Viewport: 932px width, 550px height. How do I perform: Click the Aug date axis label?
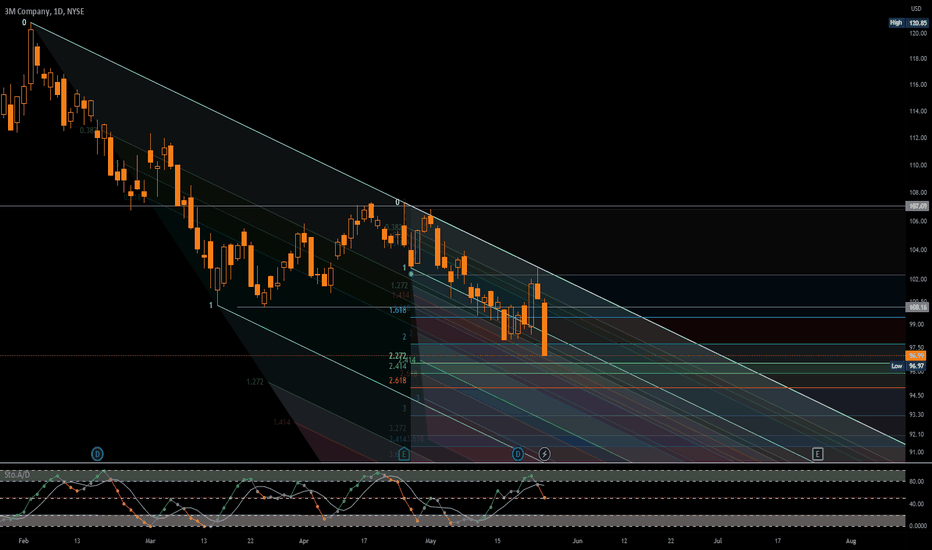(x=851, y=541)
